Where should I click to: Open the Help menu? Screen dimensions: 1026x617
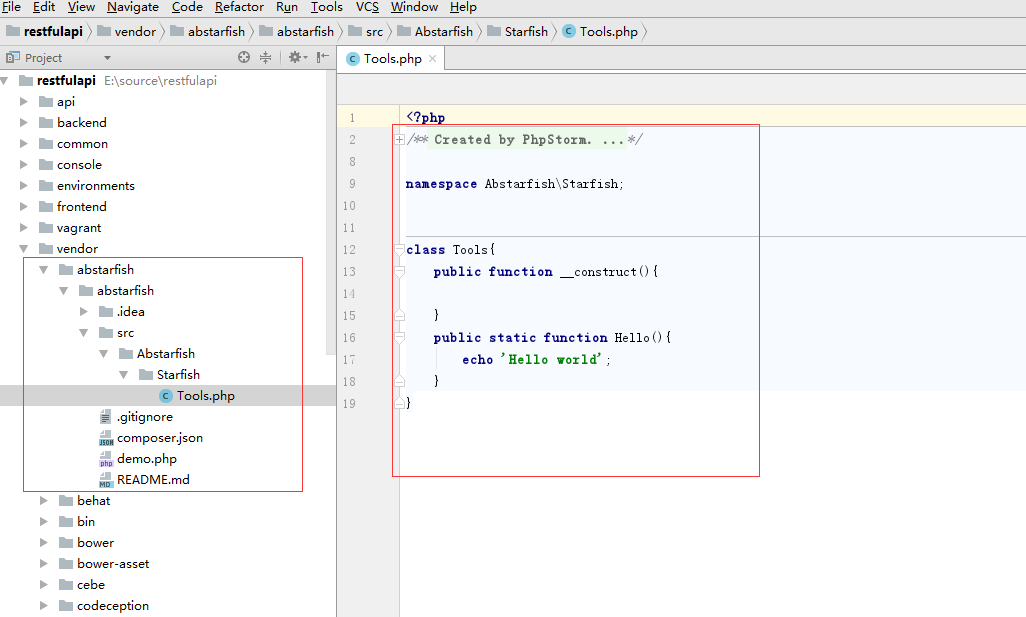click(x=463, y=7)
